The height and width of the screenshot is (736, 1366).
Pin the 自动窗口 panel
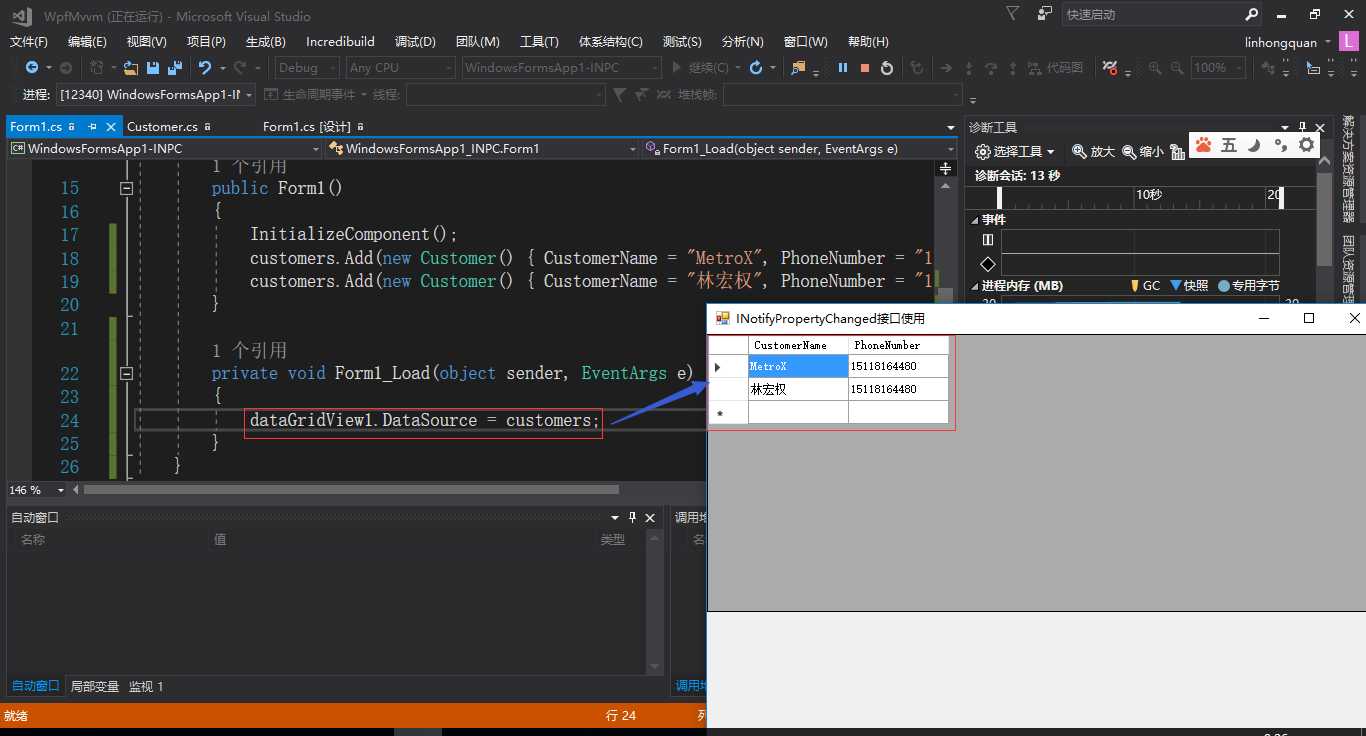(632, 517)
